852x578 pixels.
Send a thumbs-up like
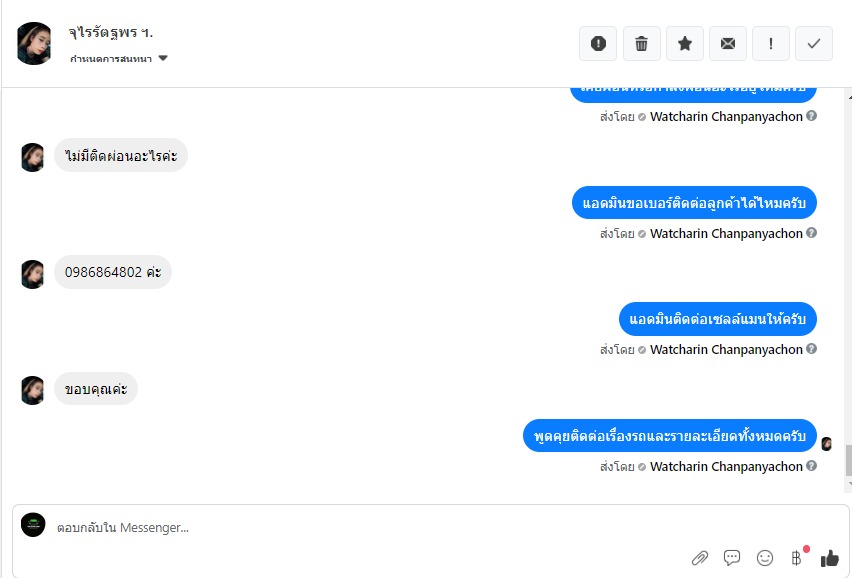830,557
